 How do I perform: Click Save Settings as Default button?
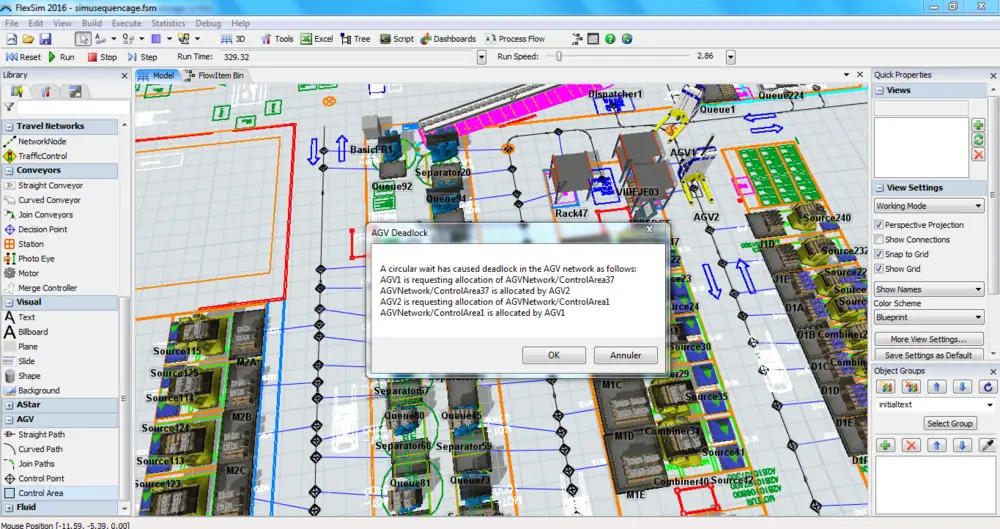(x=928, y=355)
